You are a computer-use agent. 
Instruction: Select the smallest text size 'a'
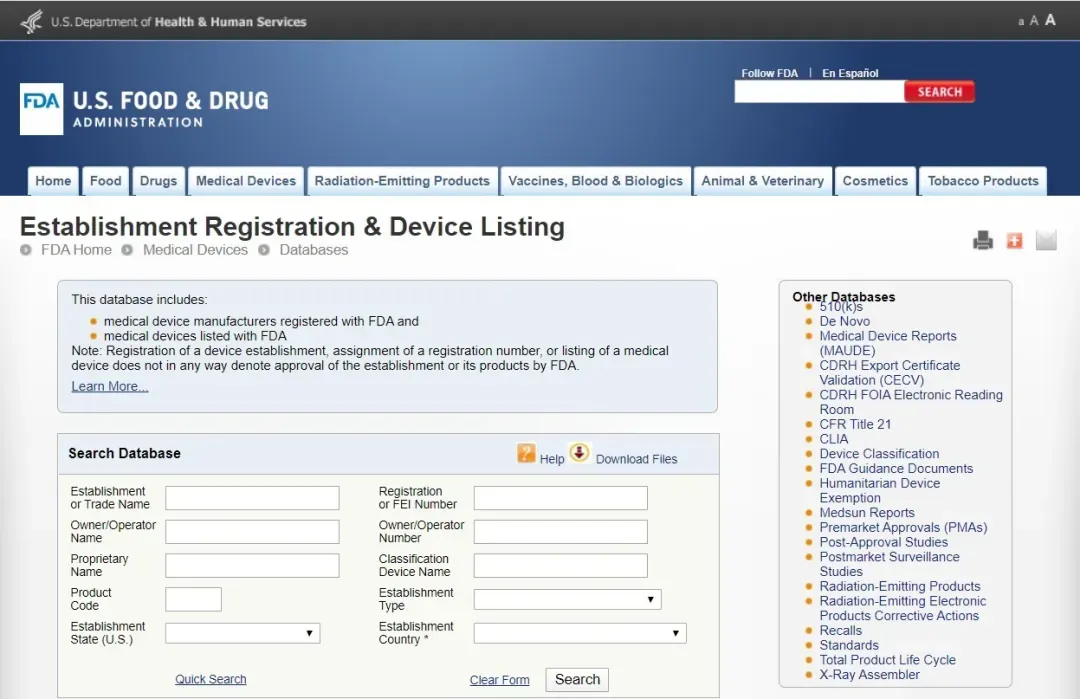[x=1021, y=22]
